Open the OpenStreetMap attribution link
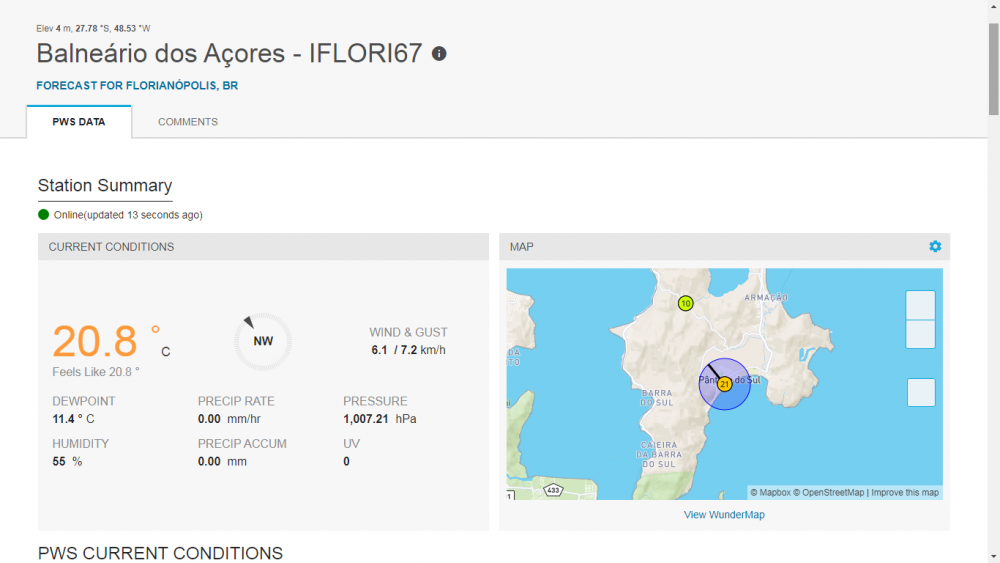Viewport: 1000px width, 563px height. point(829,493)
